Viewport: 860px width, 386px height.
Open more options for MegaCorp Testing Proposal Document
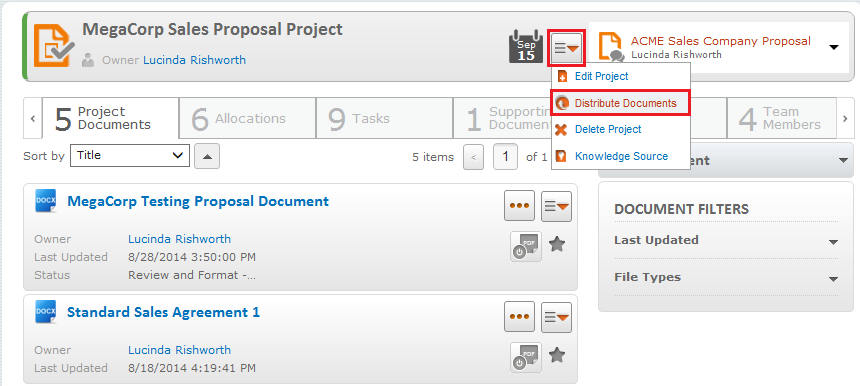[x=519, y=206]
